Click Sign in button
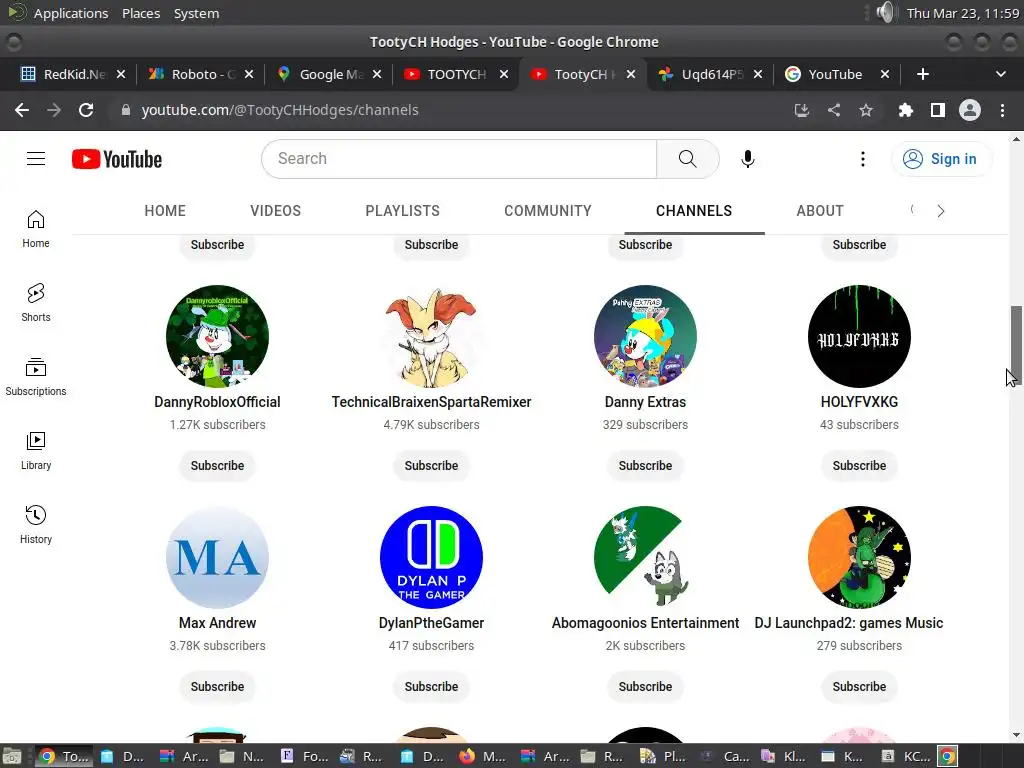 [x=941, y=159]
